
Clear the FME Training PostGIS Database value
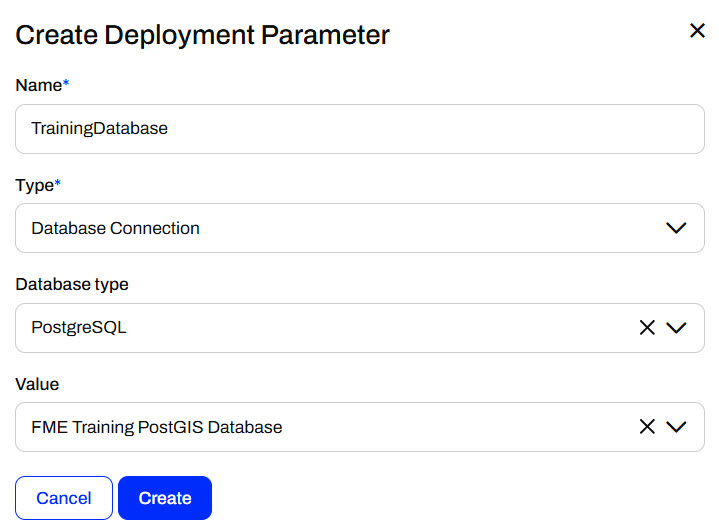click(x=647, y=427)
